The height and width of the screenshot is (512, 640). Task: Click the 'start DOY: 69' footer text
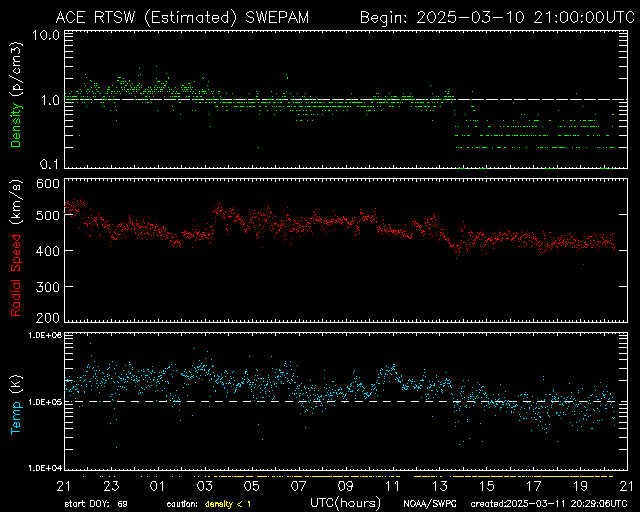point(96,504)
